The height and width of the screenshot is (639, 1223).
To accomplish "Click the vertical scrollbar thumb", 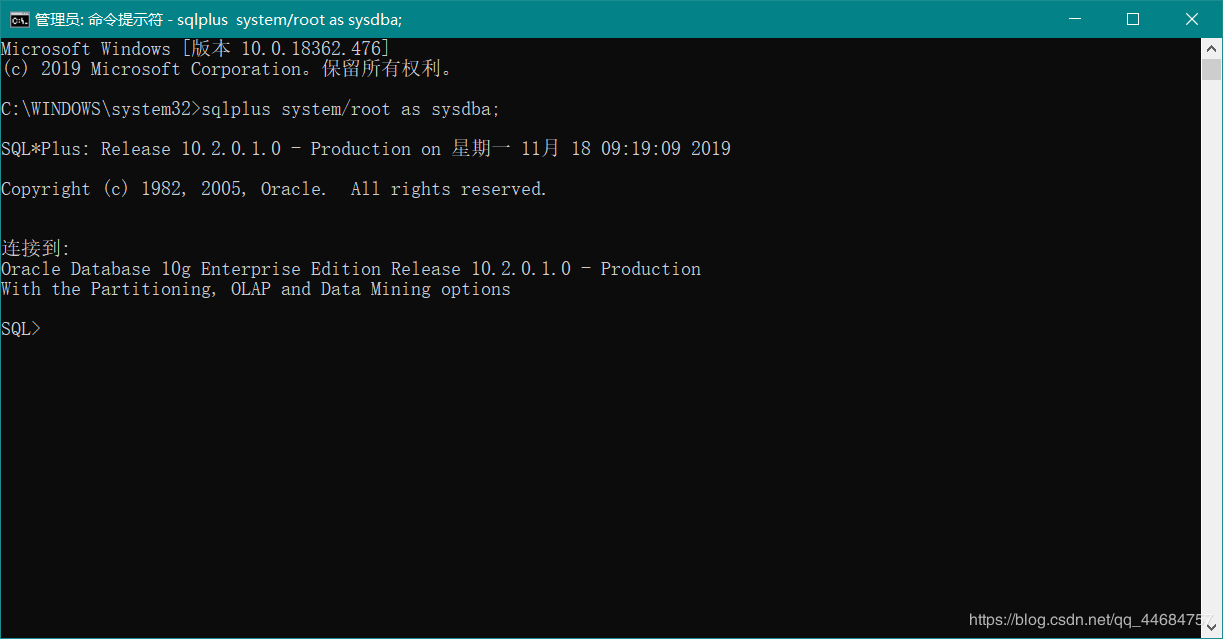I will click(x=1211, y=70).
